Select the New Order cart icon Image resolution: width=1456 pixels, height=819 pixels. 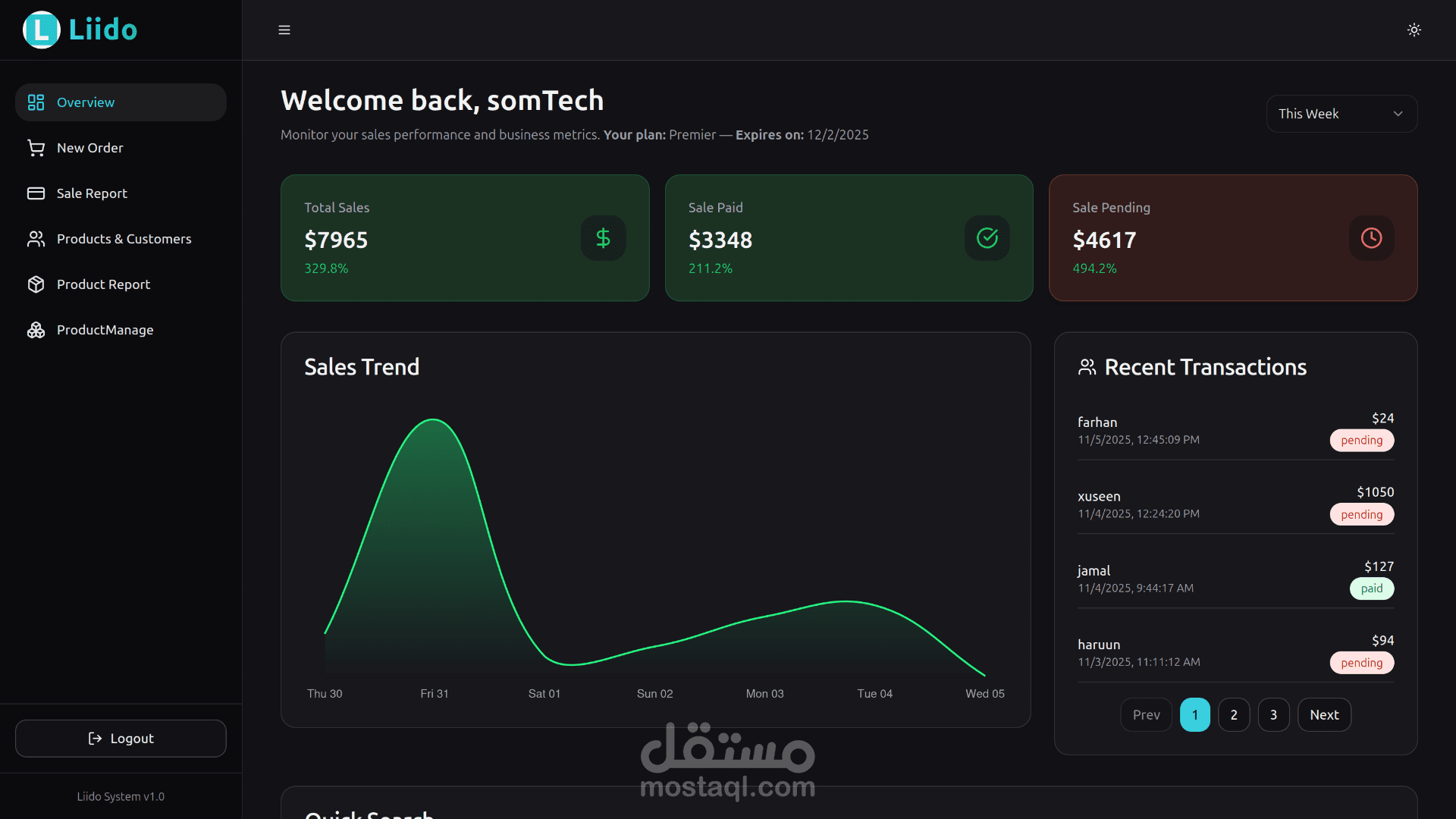(36, 148)
